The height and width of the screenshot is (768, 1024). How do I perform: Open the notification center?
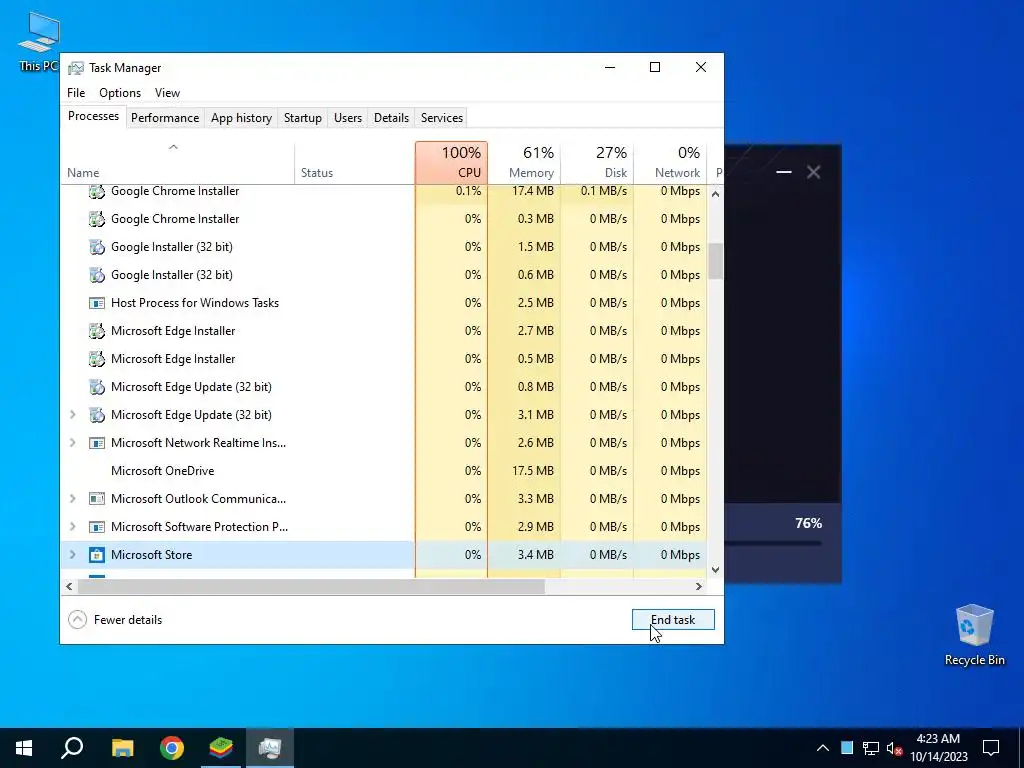[x=991, y=748]
